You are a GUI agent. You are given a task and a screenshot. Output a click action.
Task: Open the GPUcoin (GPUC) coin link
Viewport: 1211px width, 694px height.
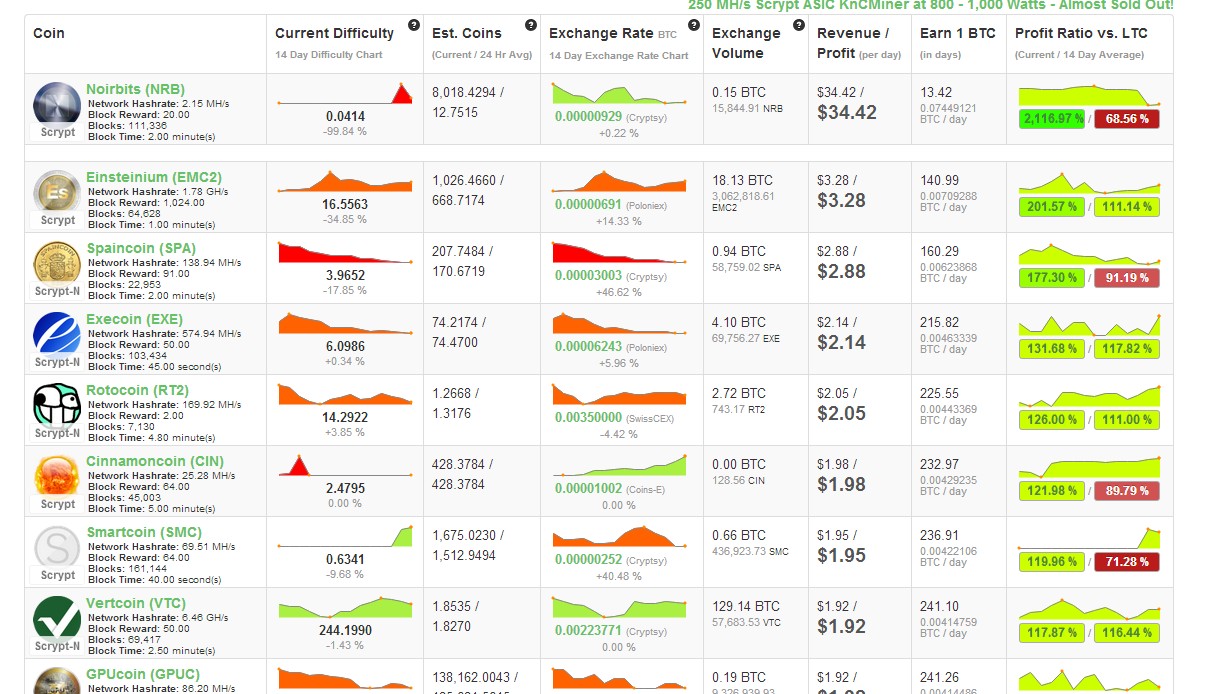pos(143,674)
